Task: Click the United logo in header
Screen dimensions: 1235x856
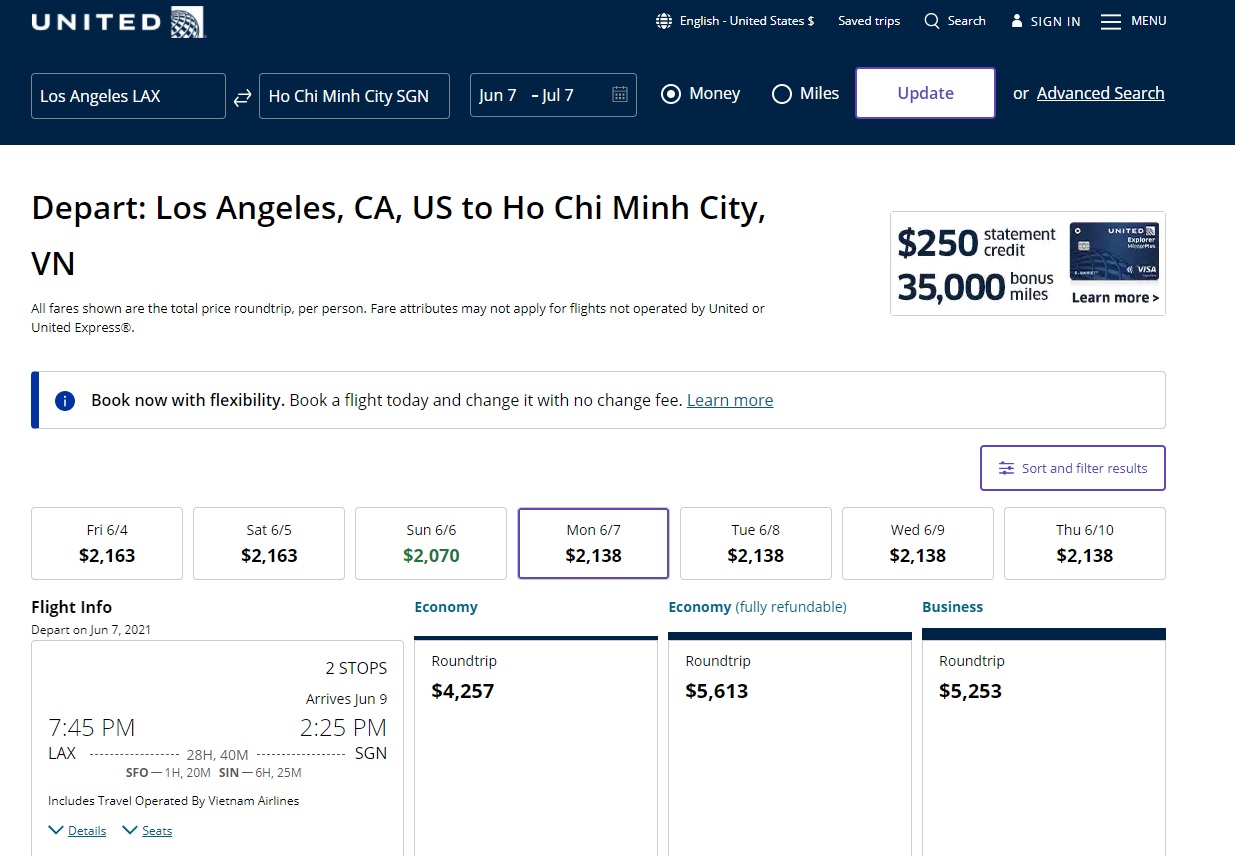Action: [118, 22]
